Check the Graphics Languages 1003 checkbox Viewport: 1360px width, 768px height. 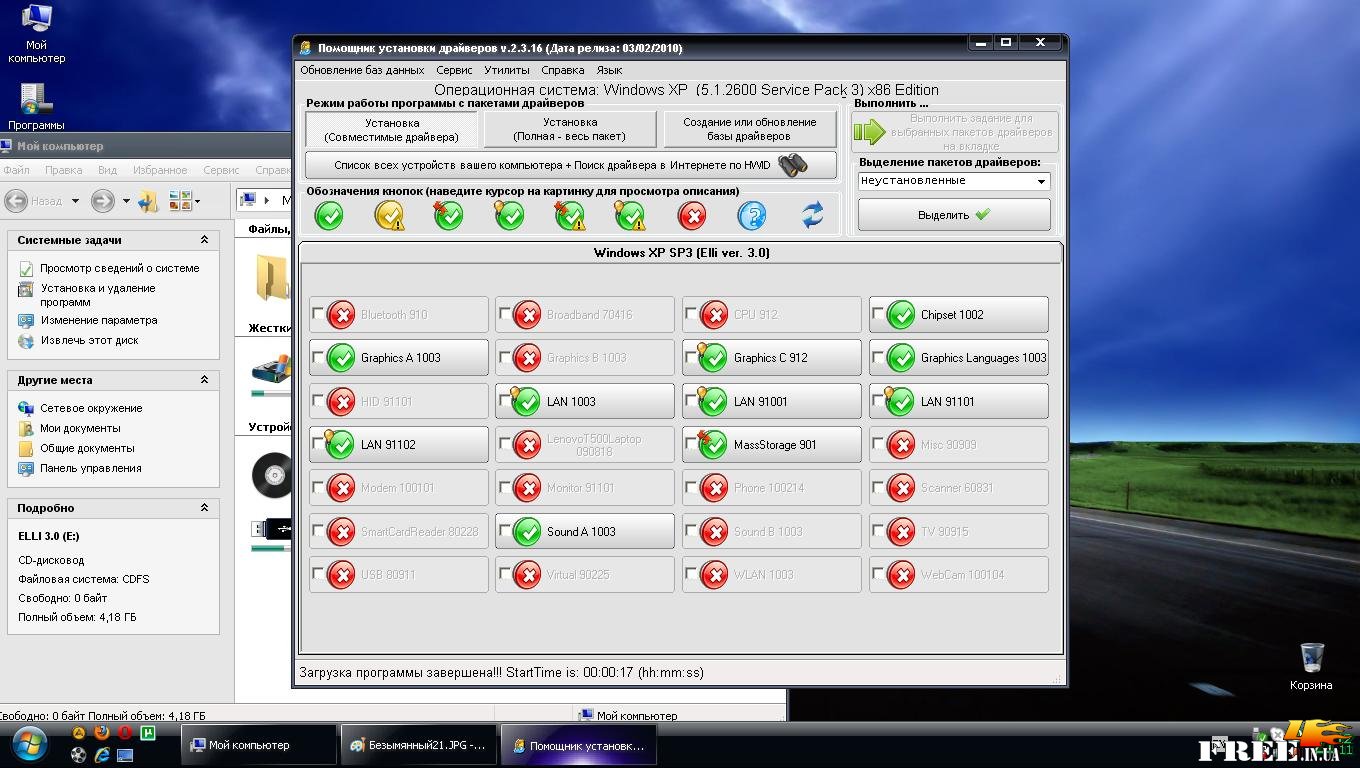click(878, 357)
